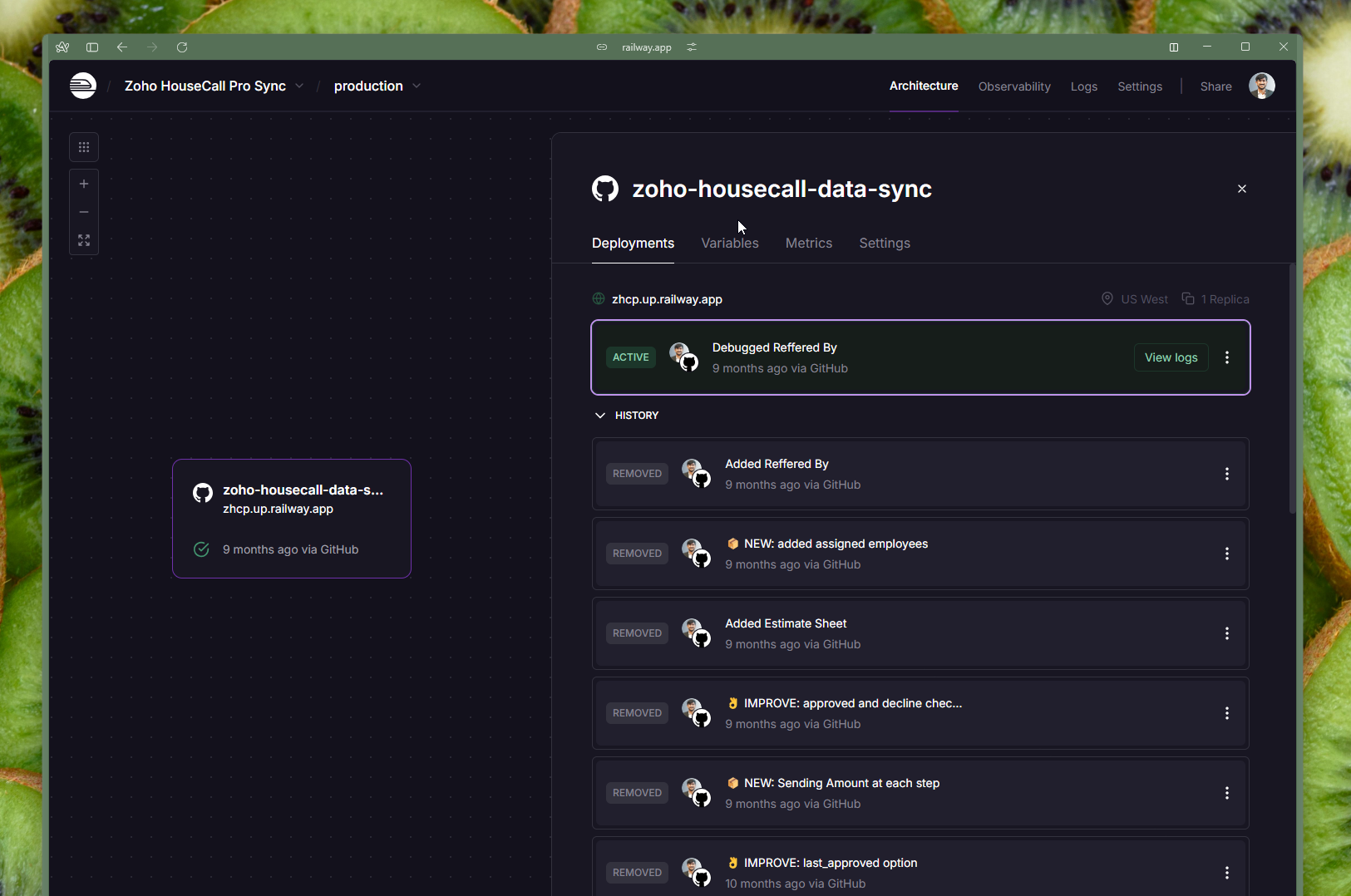Click the railway.app address bar
The width and height of the screenshot is (1351, 896).
click(646, 47)
